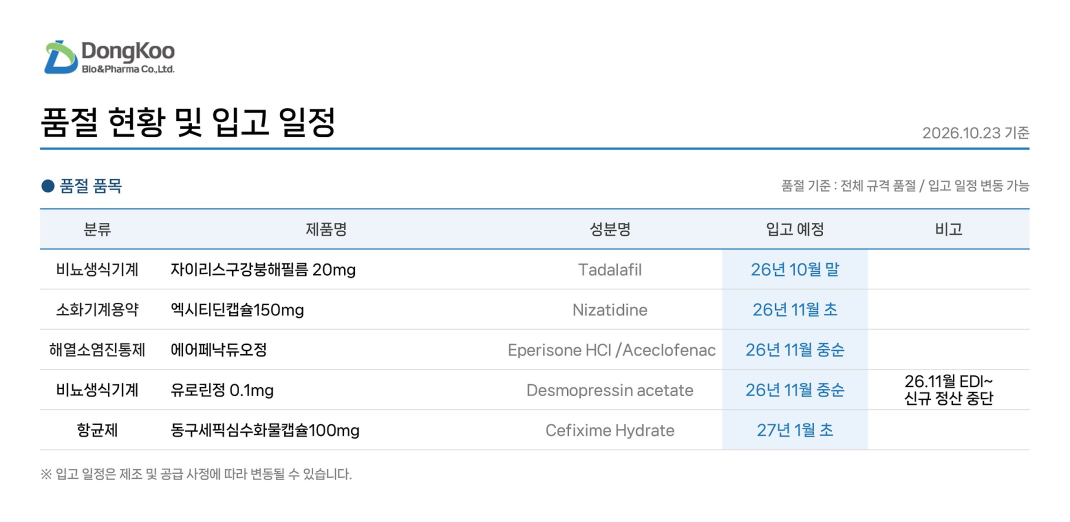This screenshot has width=1070, height=522.
Task: Click the 입고 예정 column header
Action: tap(794, 230)
